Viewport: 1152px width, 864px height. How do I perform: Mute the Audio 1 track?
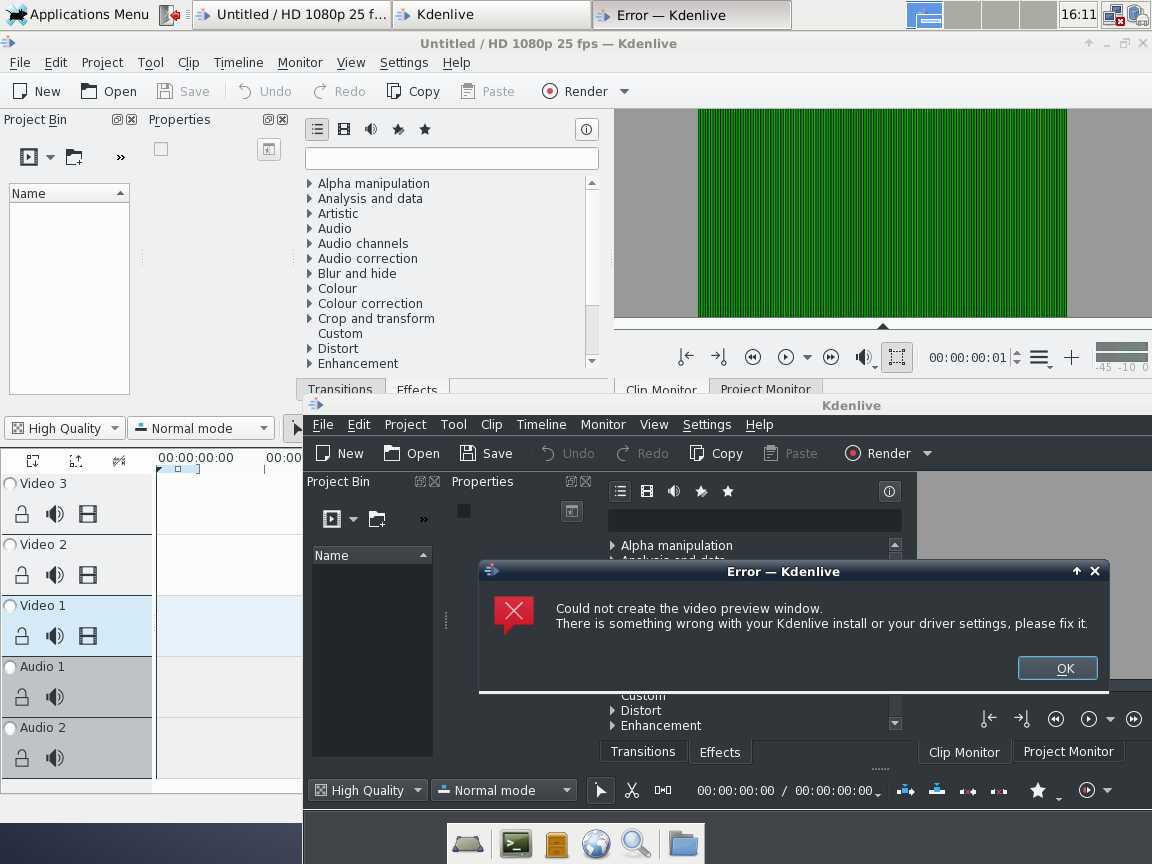(x=55, y=697)
